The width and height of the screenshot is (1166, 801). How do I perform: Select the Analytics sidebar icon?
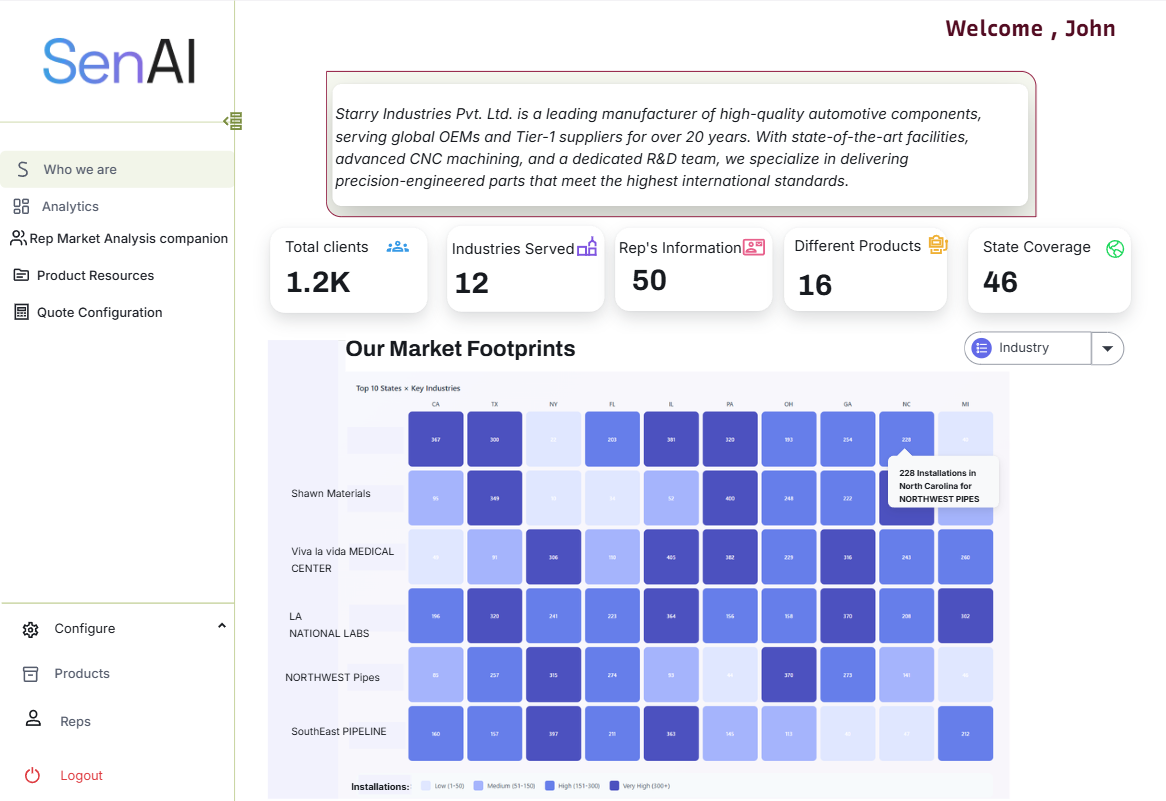coord(22,206)
